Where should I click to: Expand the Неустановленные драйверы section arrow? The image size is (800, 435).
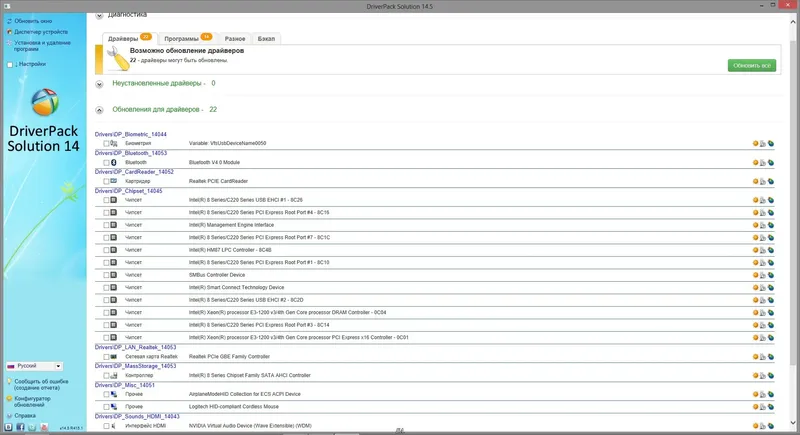point(99,84)
